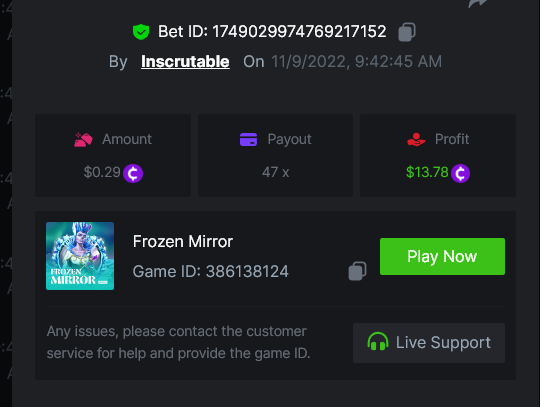Click the $0.29 amount value
540x407 pixels.
coord(102,172)
